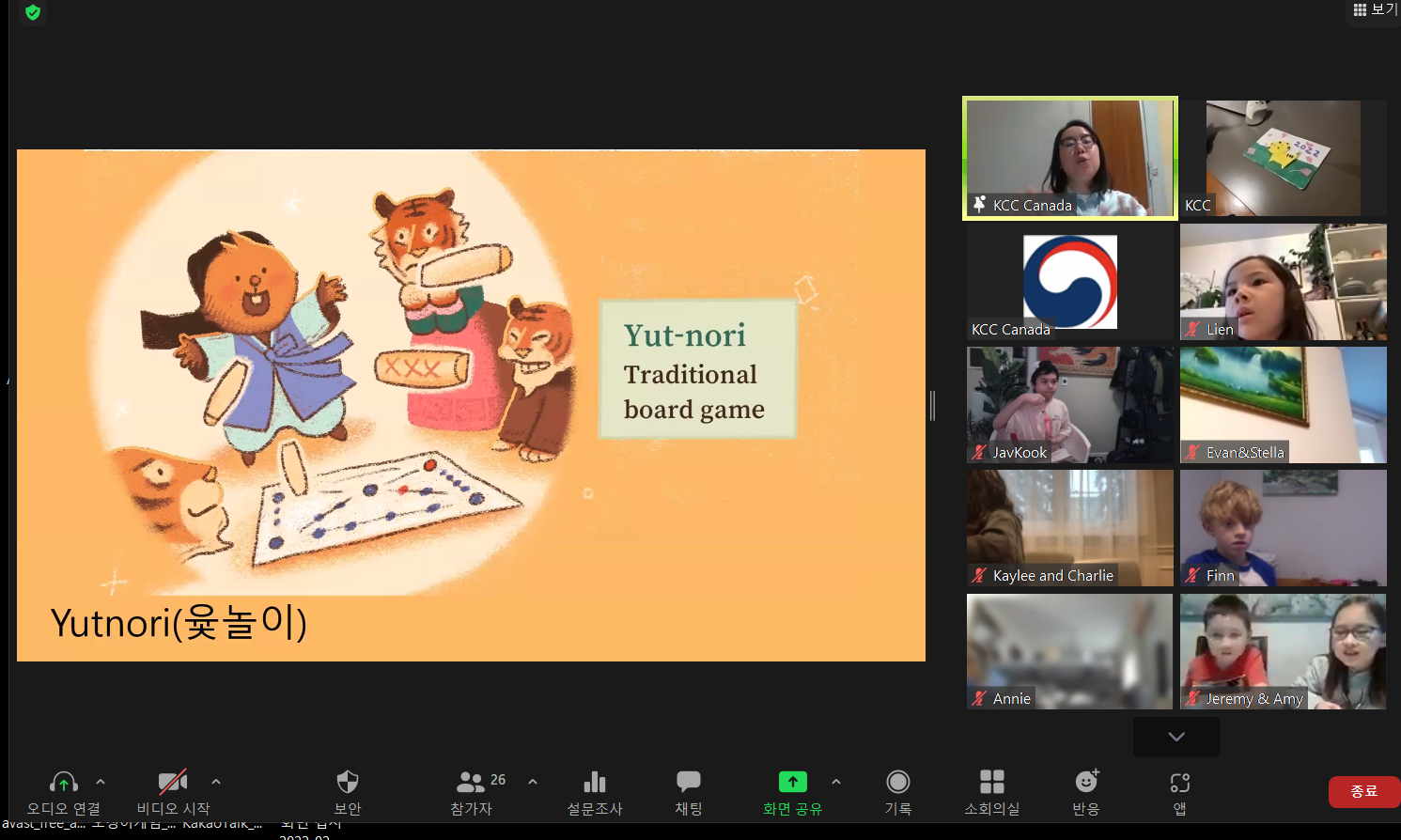Select Jeremy & Amy's video thumbnail

click(1284, 651)
